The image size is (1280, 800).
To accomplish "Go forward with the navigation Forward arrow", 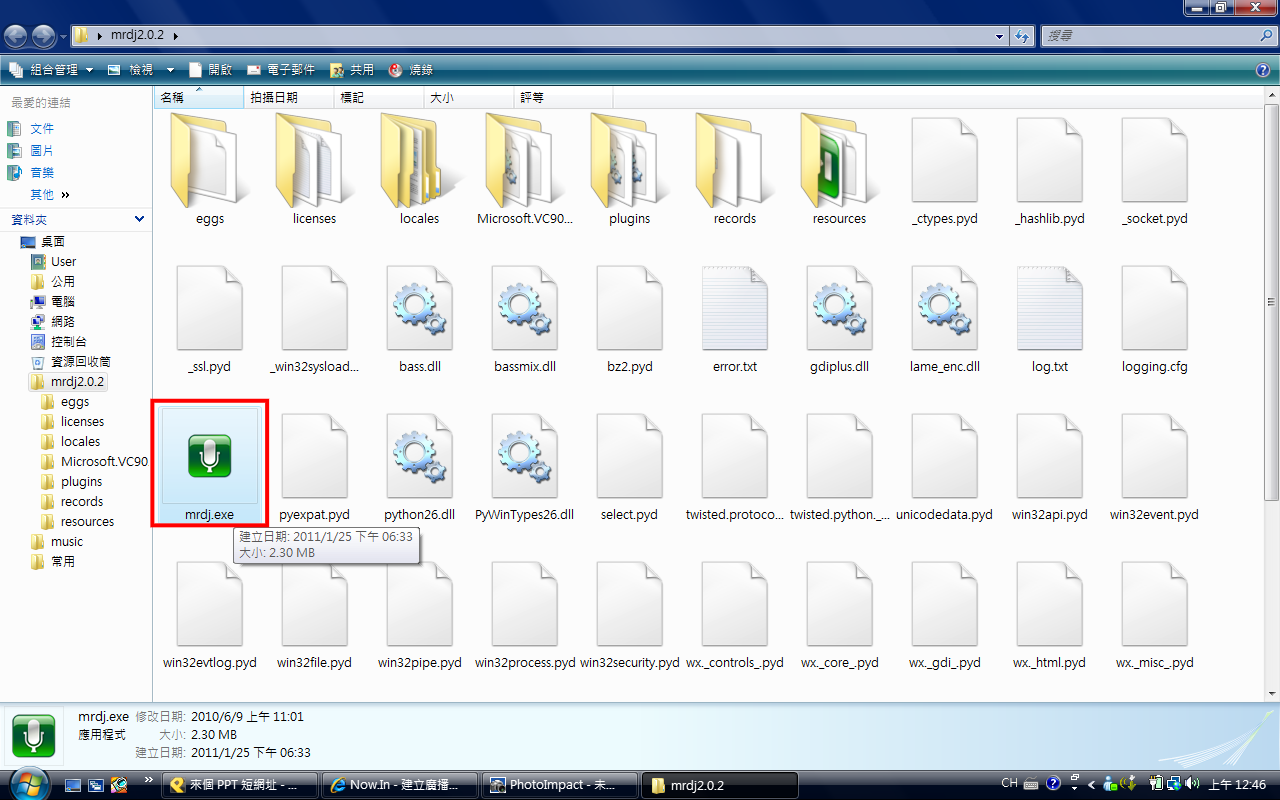I will click(44, 36).
